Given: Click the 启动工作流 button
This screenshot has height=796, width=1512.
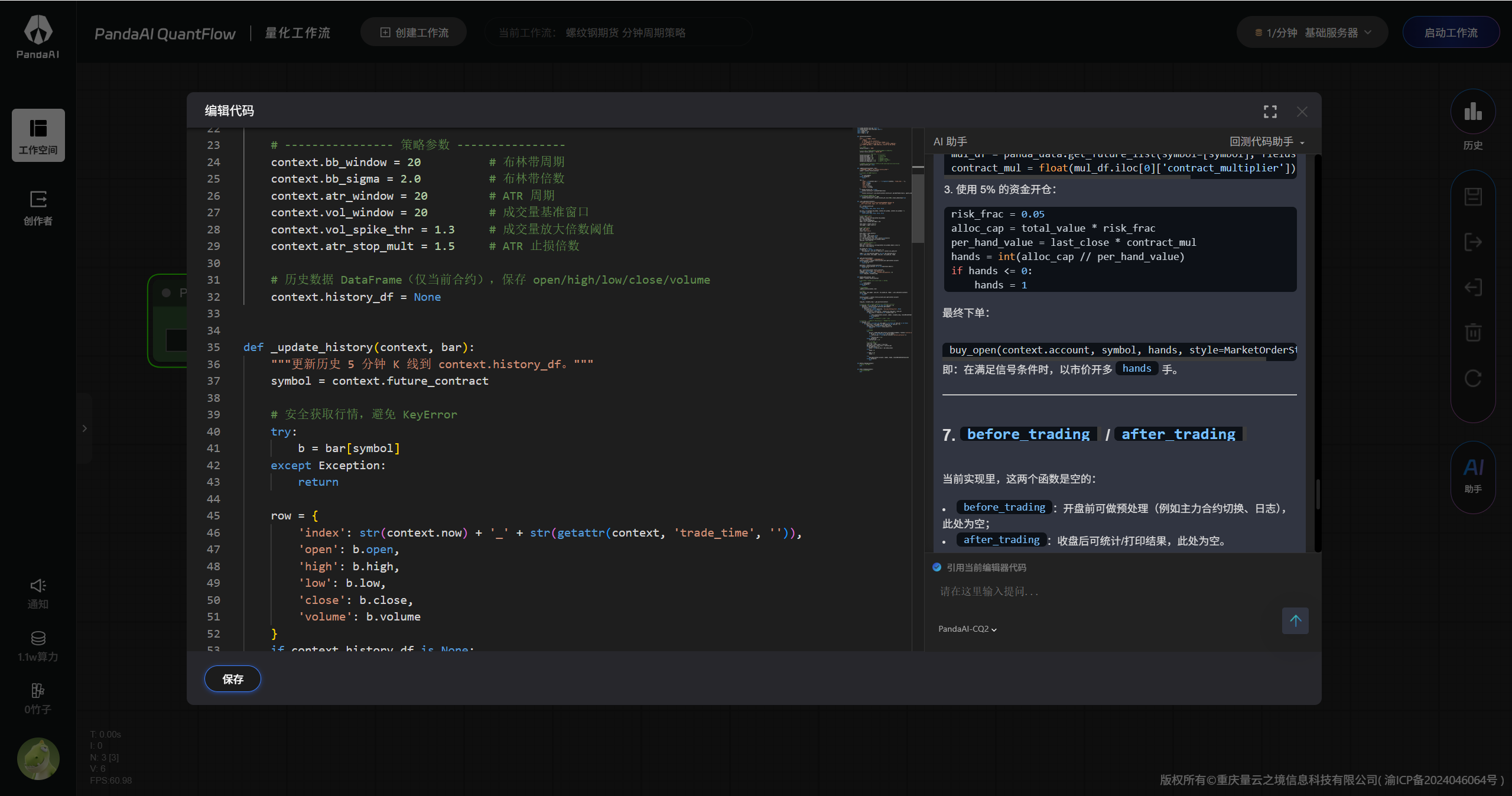Looking at the screenshot, I should 1451,33.
